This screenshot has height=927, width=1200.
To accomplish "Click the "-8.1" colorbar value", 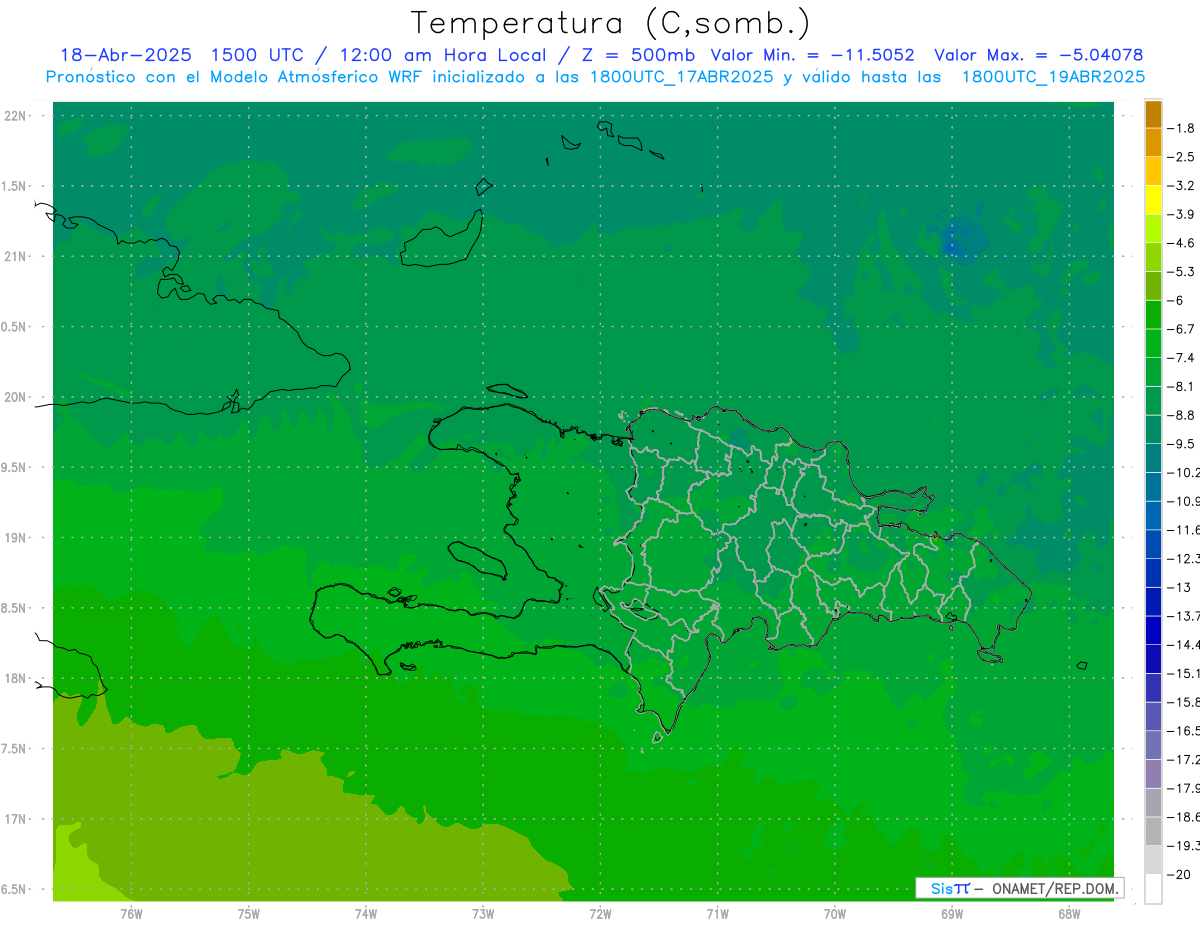I will (1181, 386).
